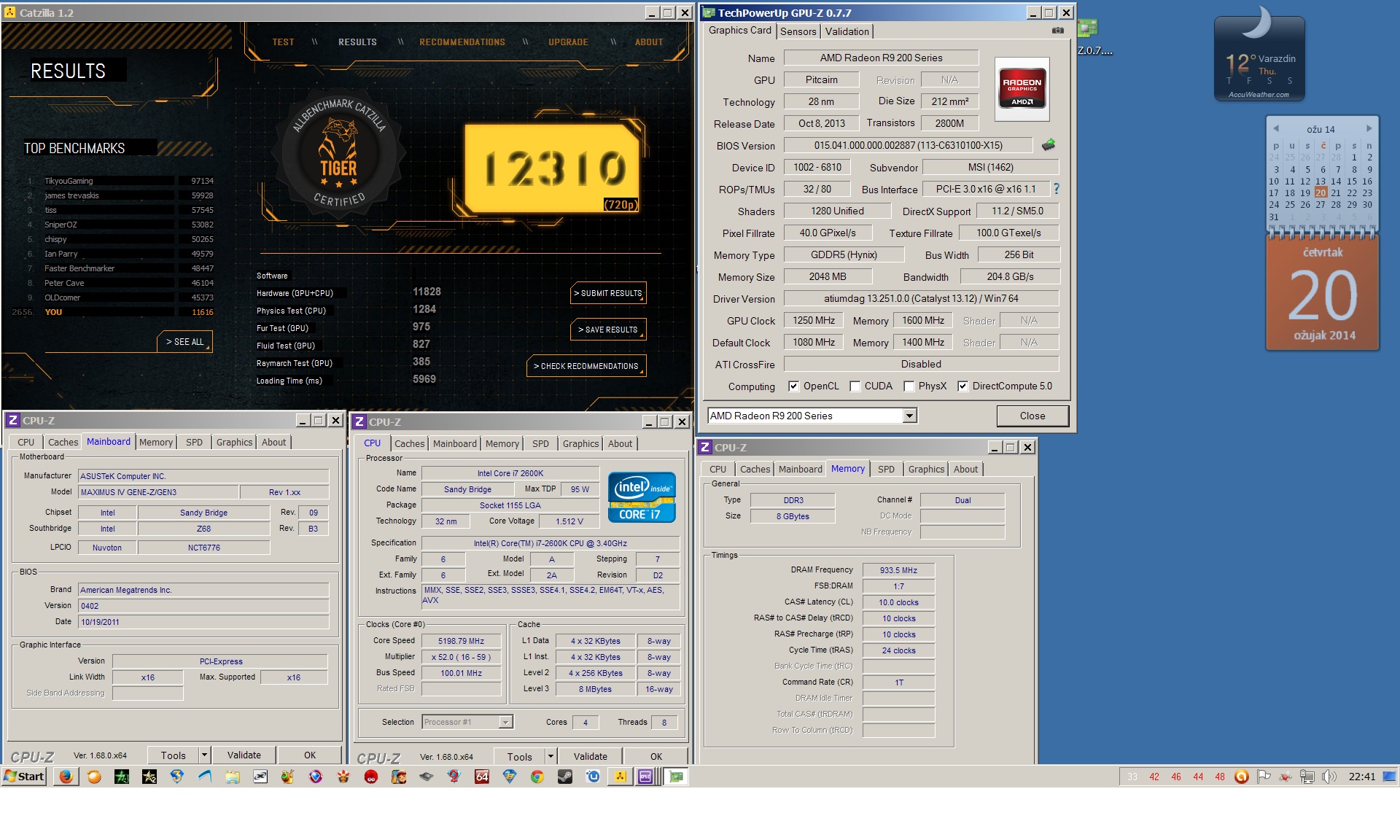Click the volume speaker tray icon
Viewport: 1400px width, 840px height.
(1329, 777)
